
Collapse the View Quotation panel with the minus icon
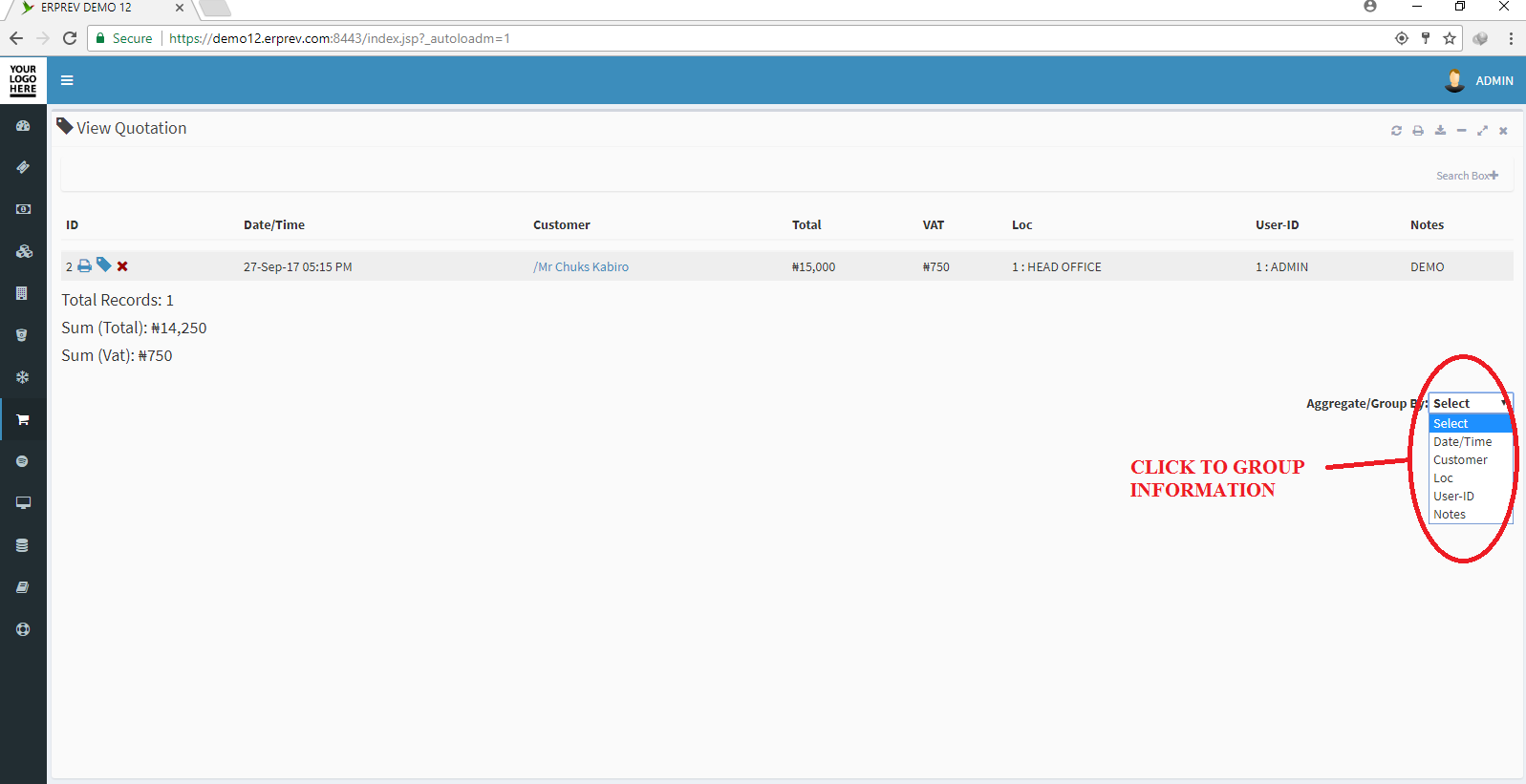coord(1461,131)
